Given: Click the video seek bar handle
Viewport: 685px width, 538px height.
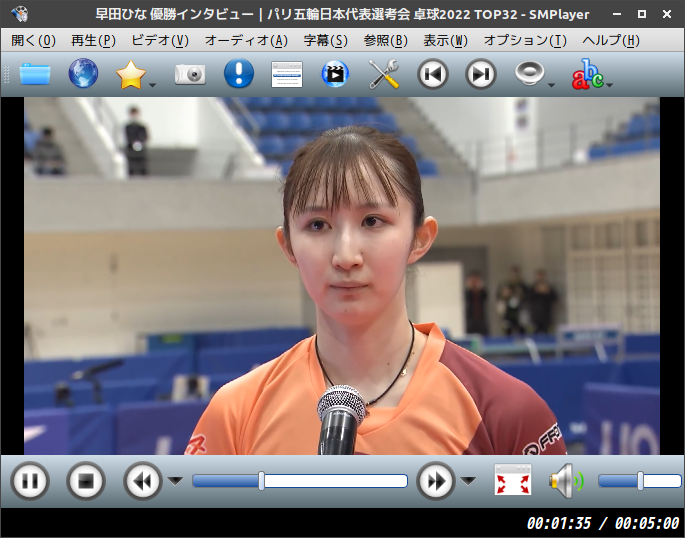Looking at the screenshot, I should pyautogui.click(x=261, y=481).
